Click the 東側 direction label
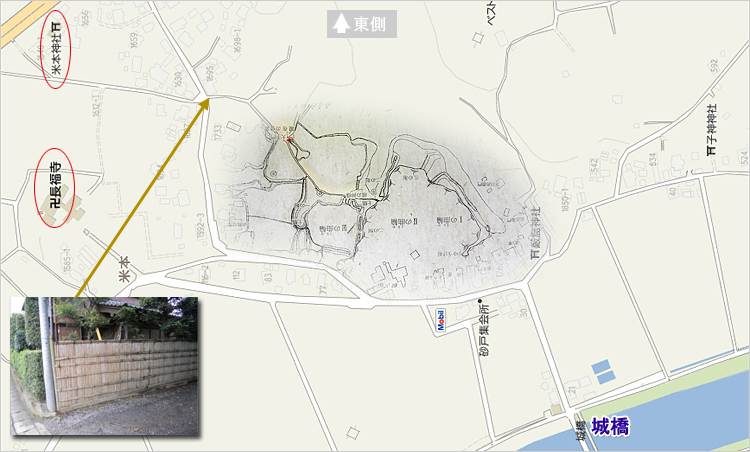Image resolution: width=750 pixels, height=452 pixels. [373, 25]
